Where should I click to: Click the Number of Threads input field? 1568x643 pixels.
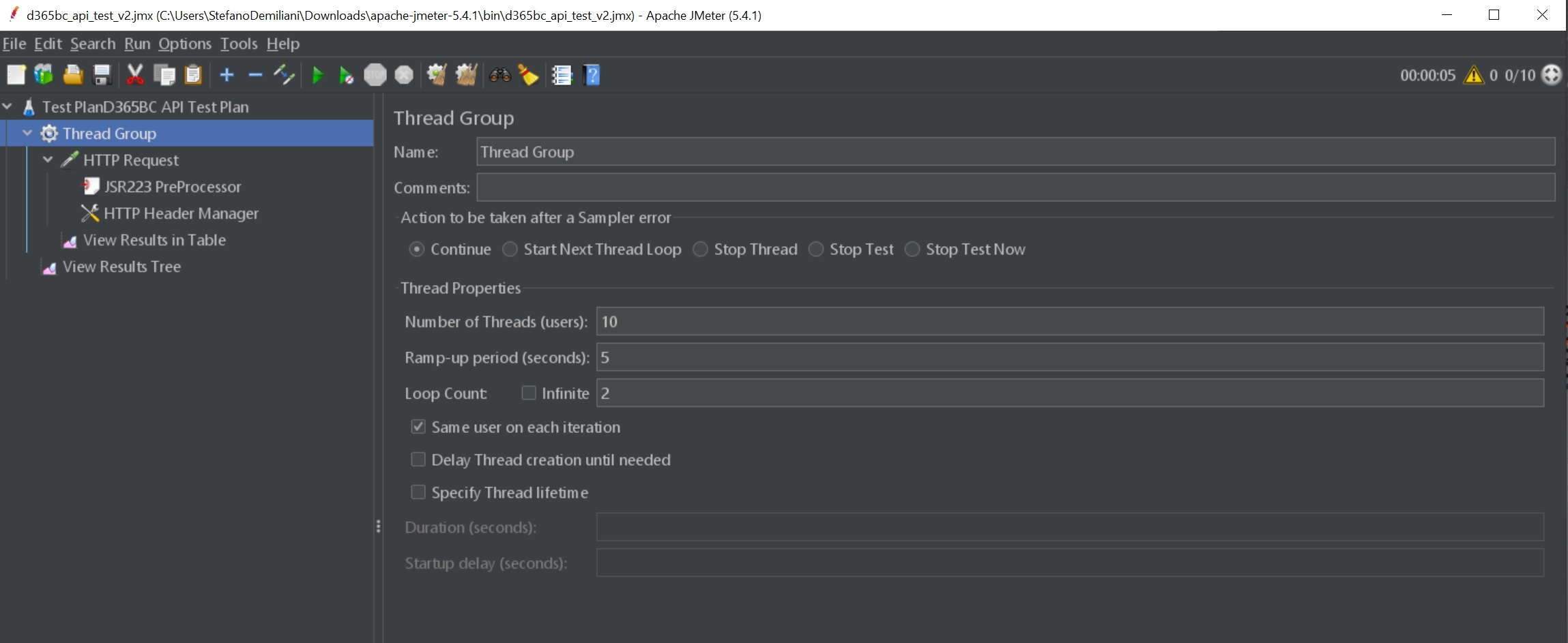coord(1069,322)
